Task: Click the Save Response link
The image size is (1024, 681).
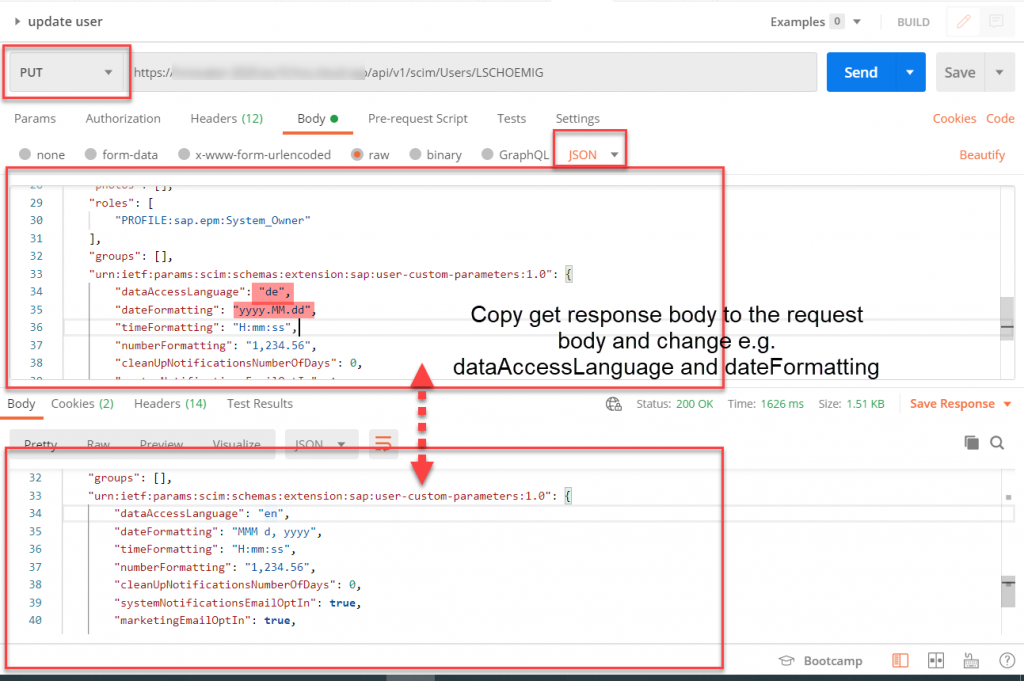Action: click(952, 404)
